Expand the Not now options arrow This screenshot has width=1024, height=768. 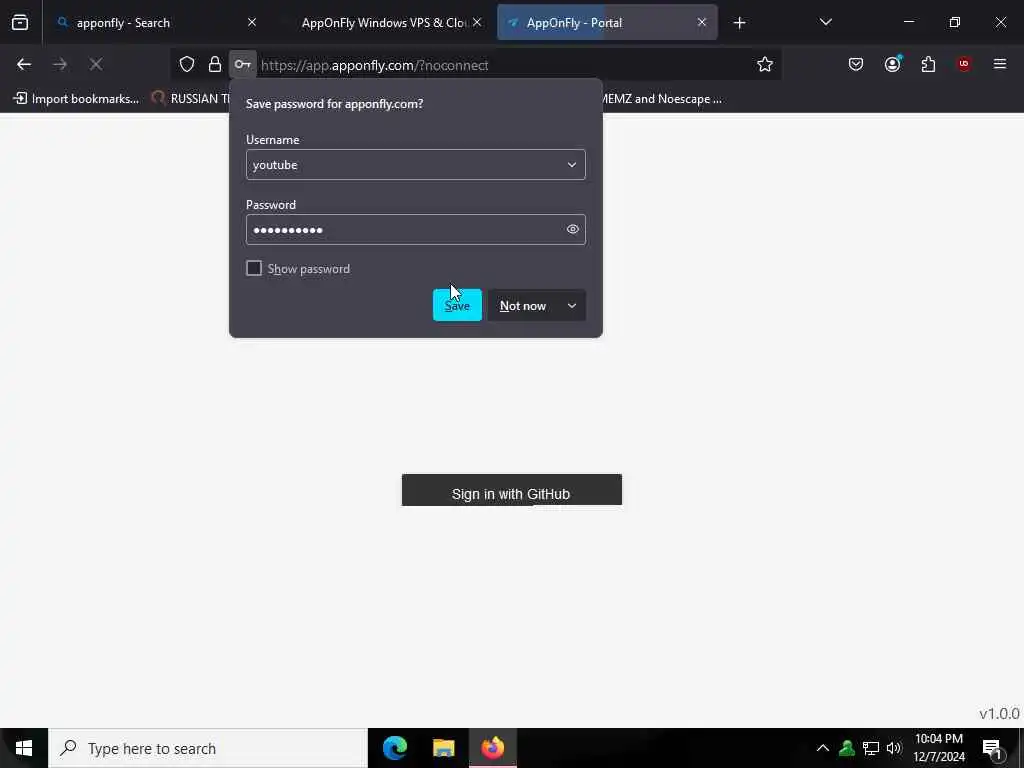[x=572, y=306]
